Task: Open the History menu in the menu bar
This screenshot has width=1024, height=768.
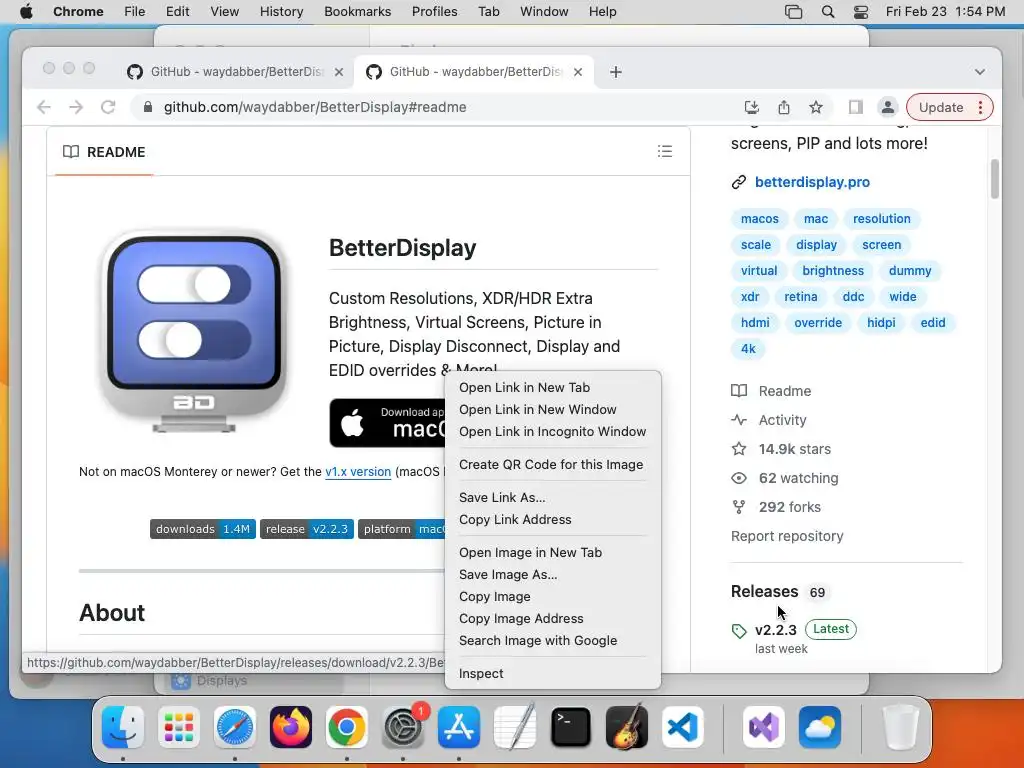Action: (x=281, y=12)
